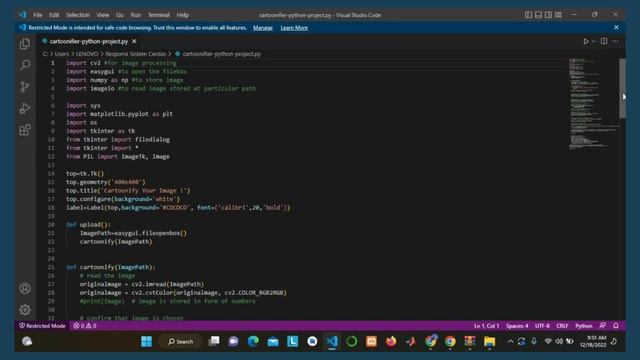640x360 pixels.
Task: Click the taskbar Search box
Action: (180, 341)
